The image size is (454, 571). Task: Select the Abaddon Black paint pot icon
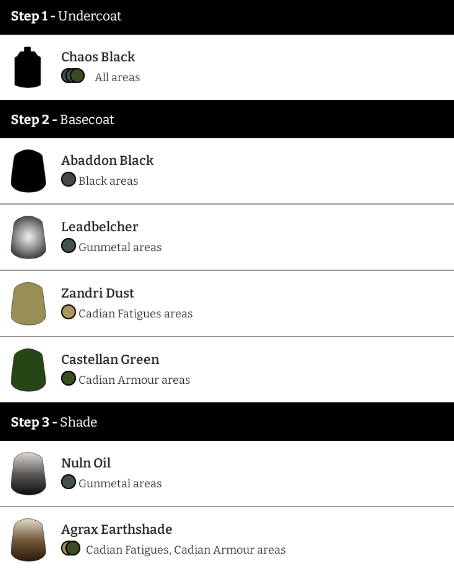click(x=28, y=170)
